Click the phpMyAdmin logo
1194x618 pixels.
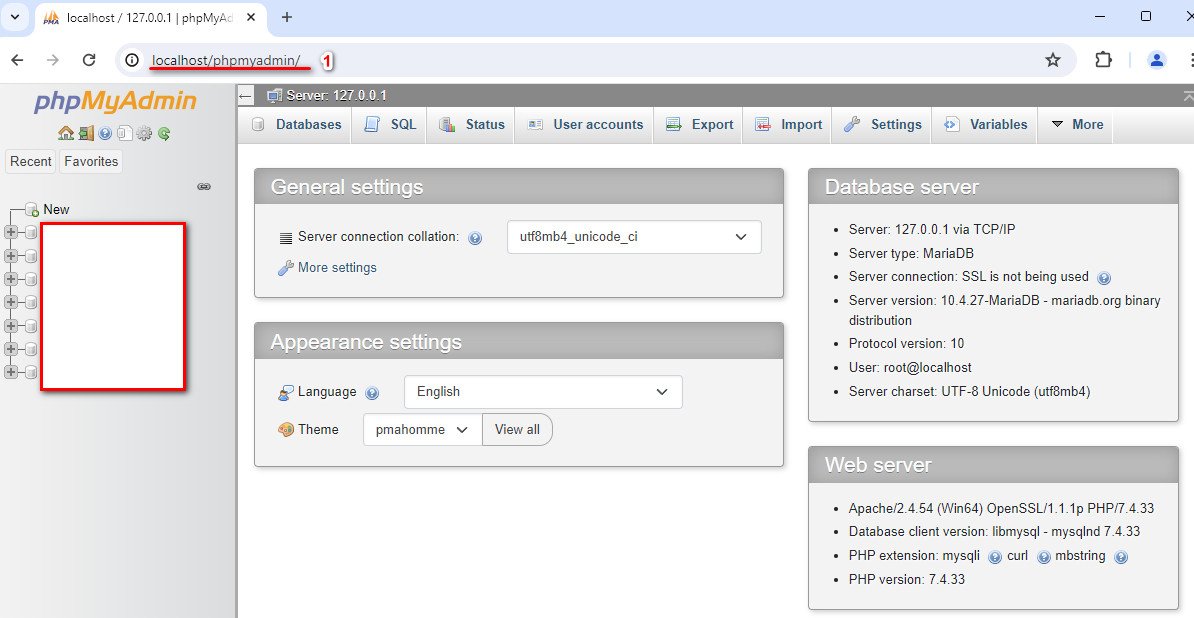coord(115,102)
